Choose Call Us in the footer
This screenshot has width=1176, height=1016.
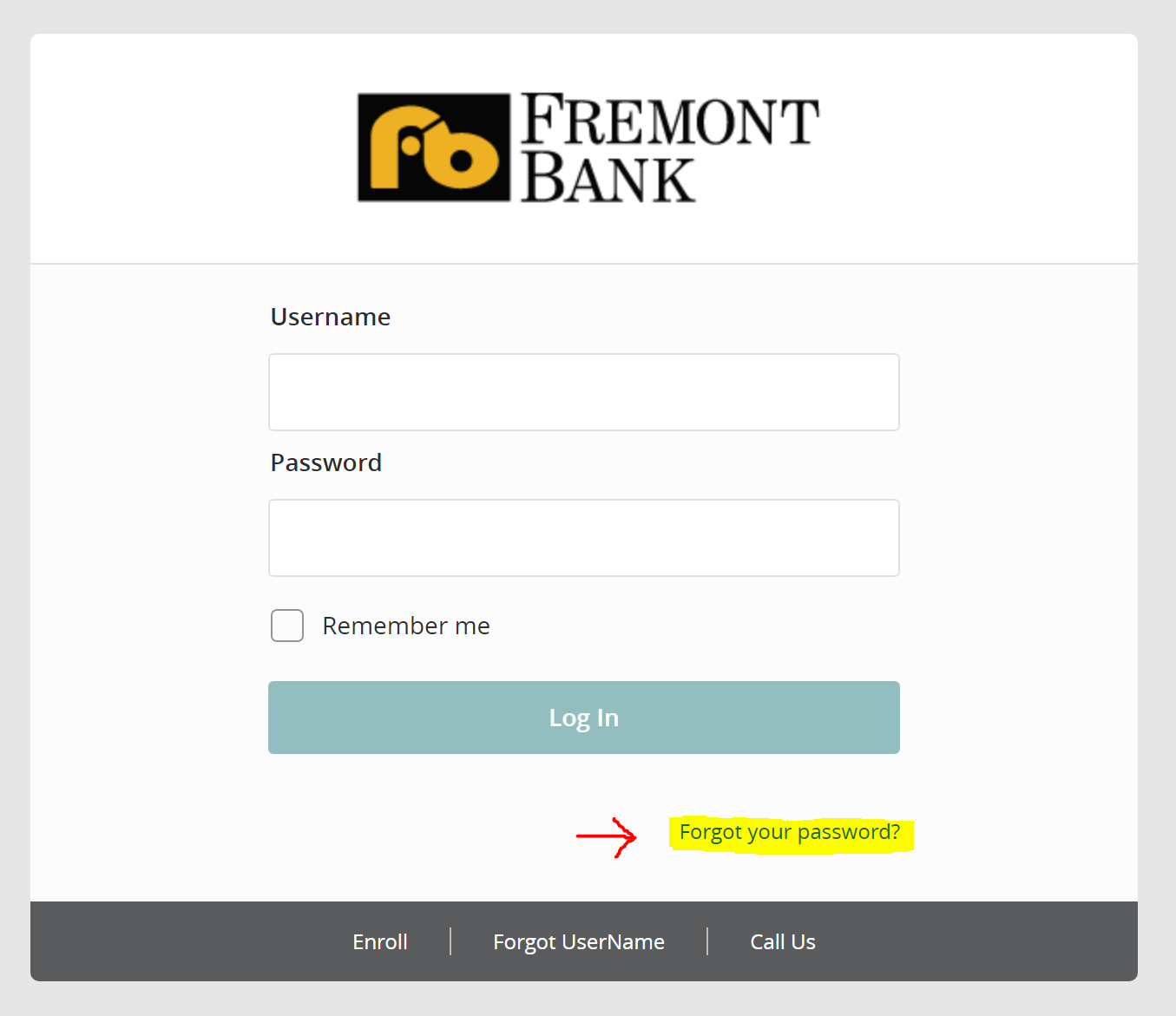[x=783, y=941]
